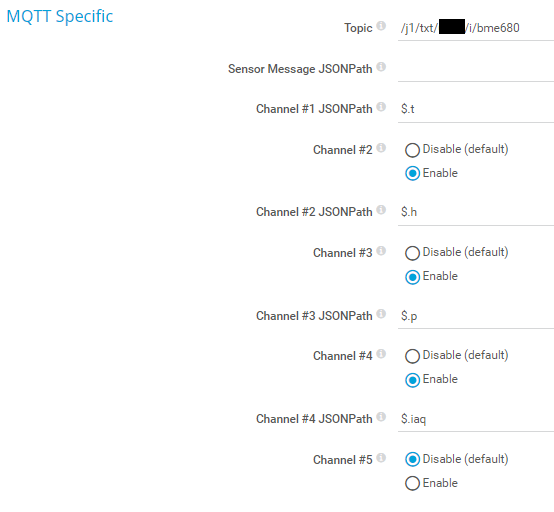Image resolution: width=554 pixels, height=512 pixels.
Task: Click the info icon next to Topic
Action: point(381,26)
